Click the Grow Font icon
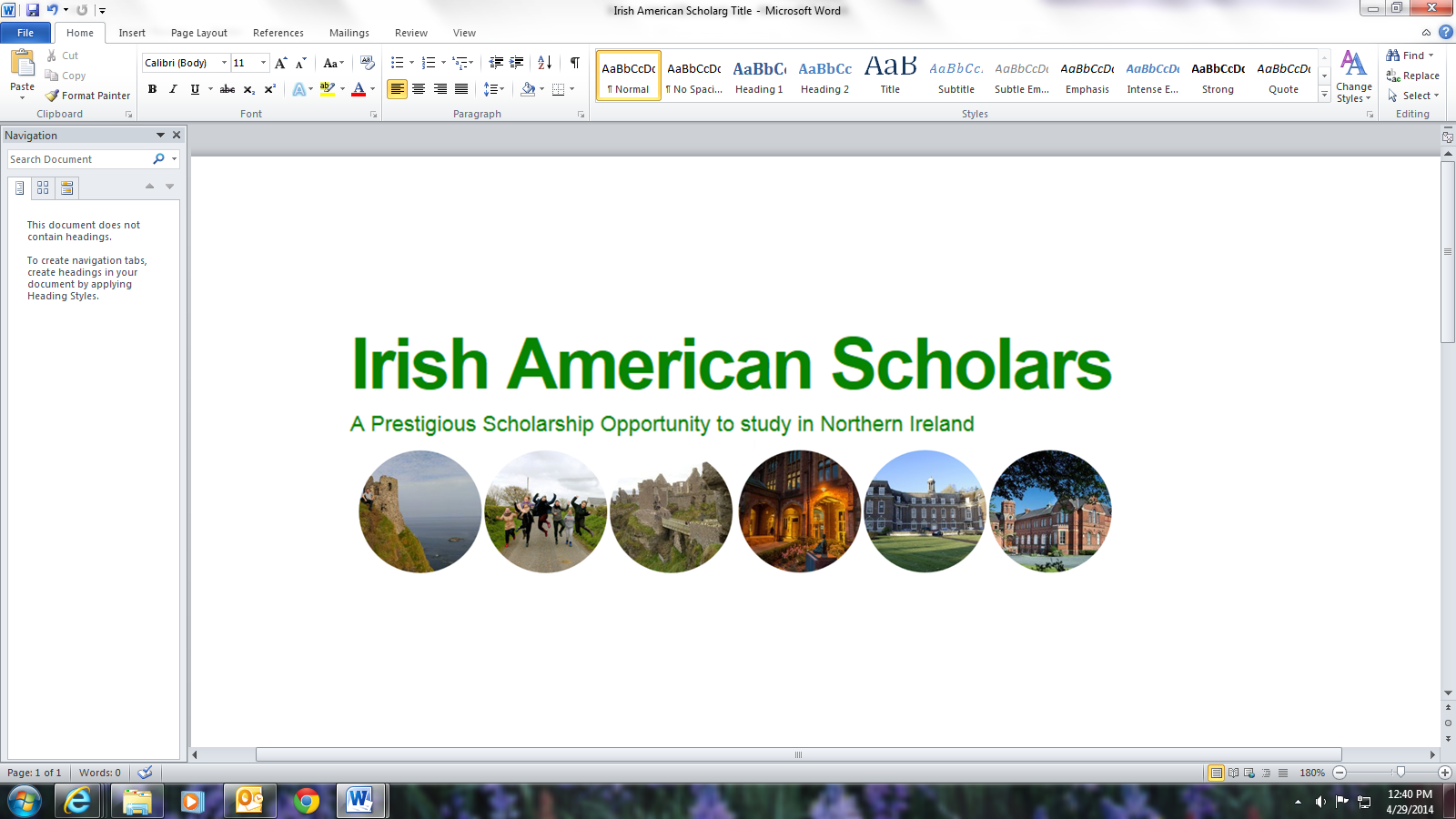Viewport: 1456px width, 819px height. [x=280, y=63]
